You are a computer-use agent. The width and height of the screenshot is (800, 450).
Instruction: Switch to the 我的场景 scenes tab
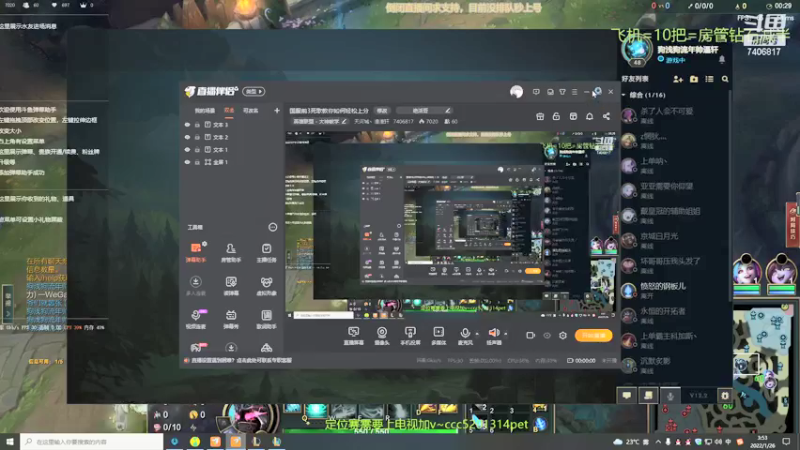[205, 110]
